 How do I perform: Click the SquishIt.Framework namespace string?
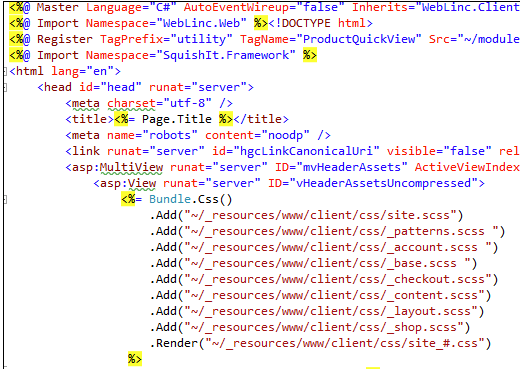(x=226, y=55)
